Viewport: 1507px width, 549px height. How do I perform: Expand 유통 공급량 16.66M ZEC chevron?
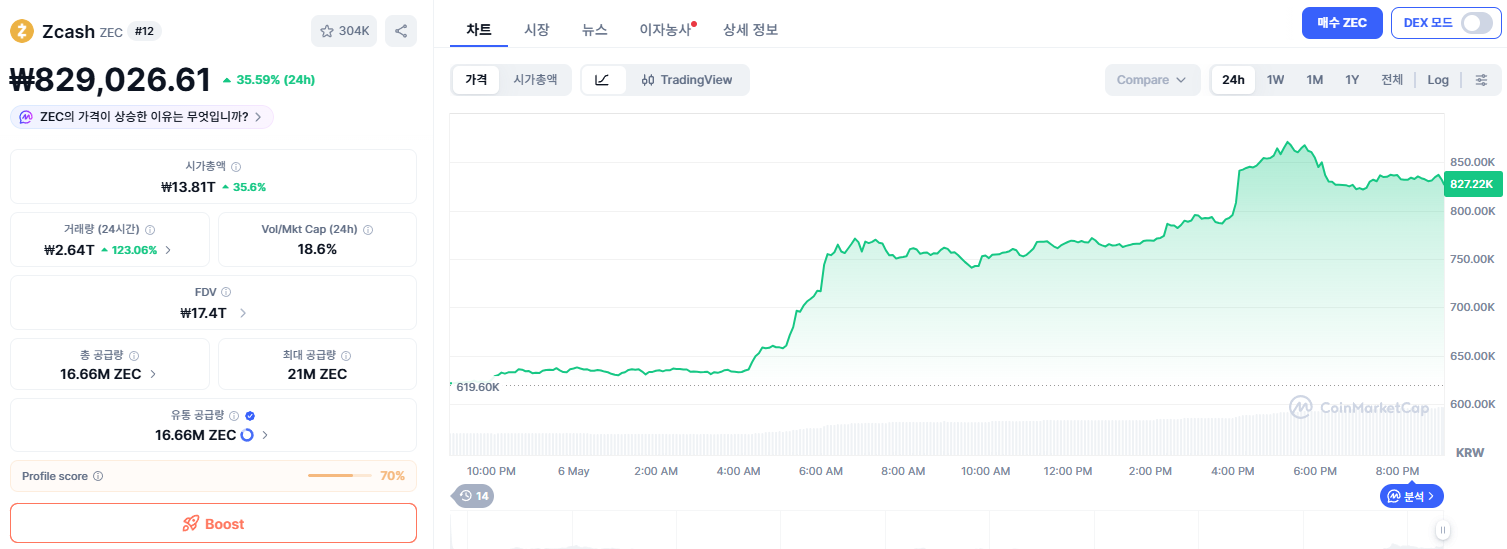coord(265,435)
